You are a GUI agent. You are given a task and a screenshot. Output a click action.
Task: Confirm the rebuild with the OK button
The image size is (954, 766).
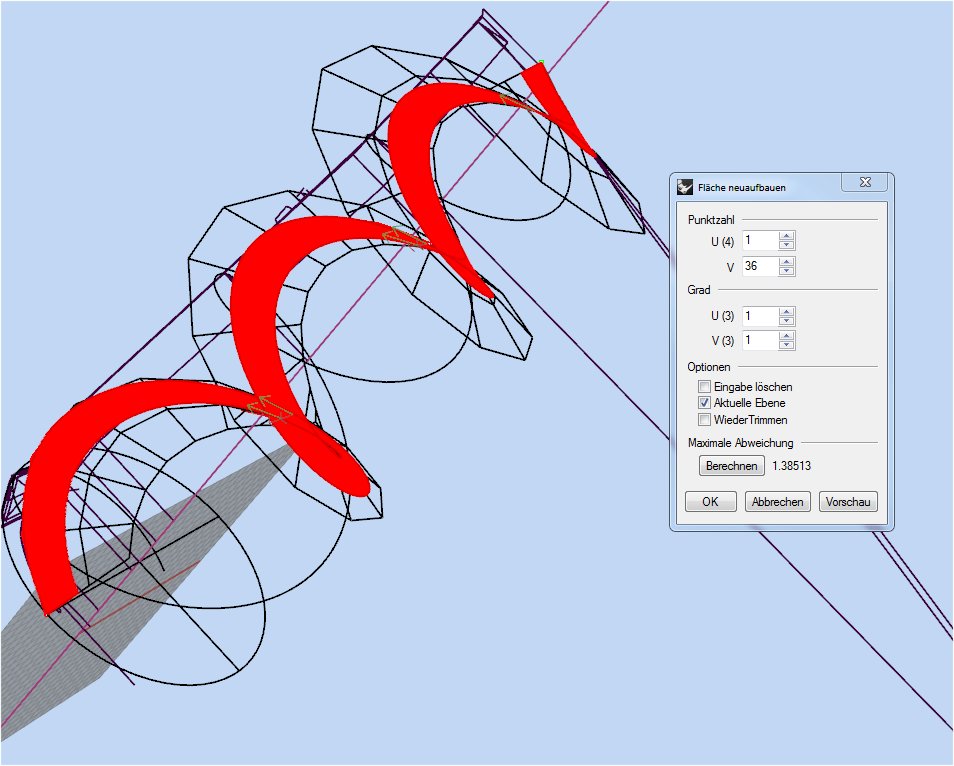pyautogui.click(x=710, y=501)
